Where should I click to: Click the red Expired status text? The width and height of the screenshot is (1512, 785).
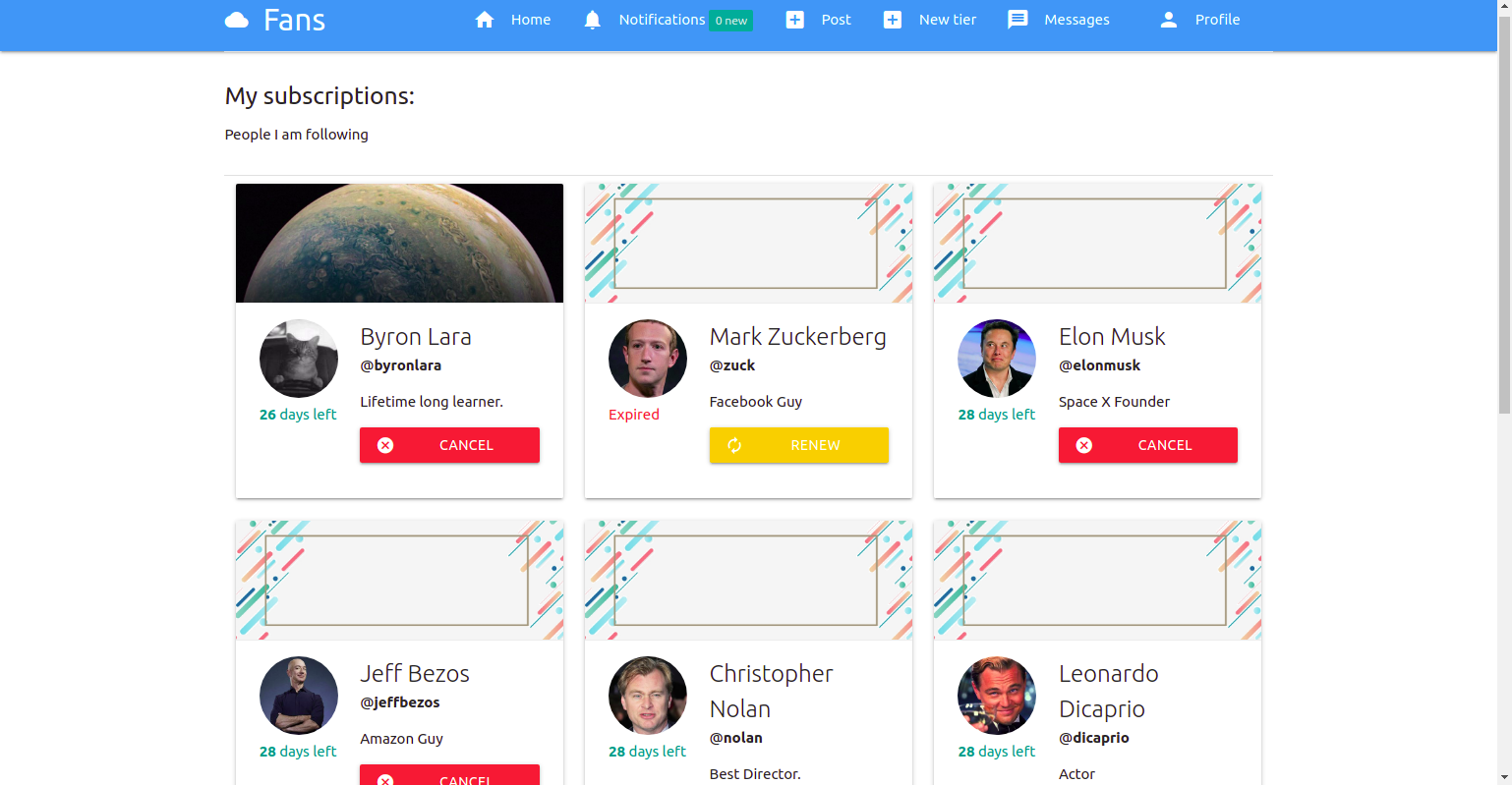(634, 415)
